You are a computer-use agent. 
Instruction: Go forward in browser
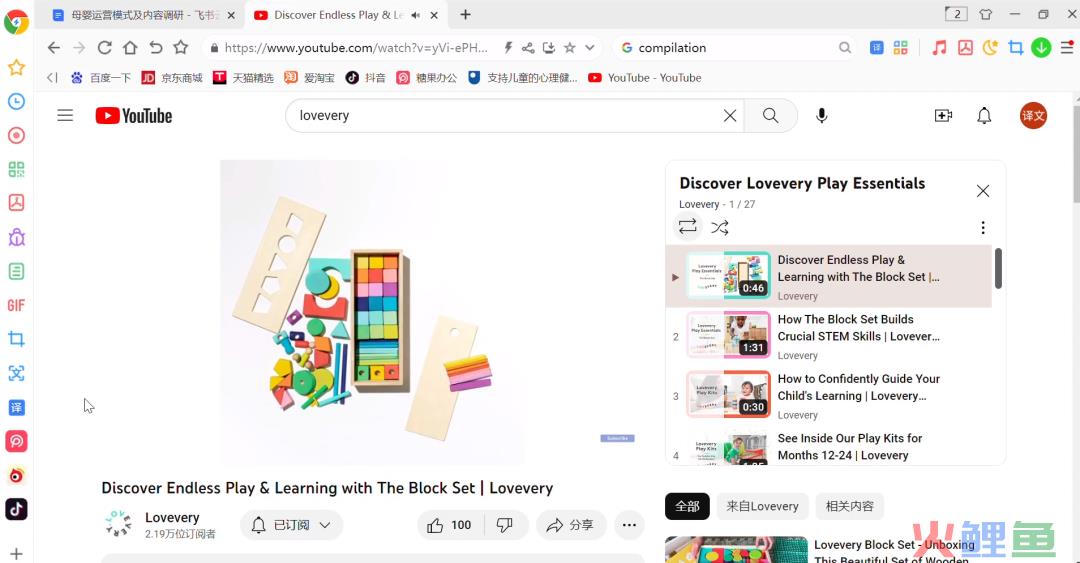(79, 48)
